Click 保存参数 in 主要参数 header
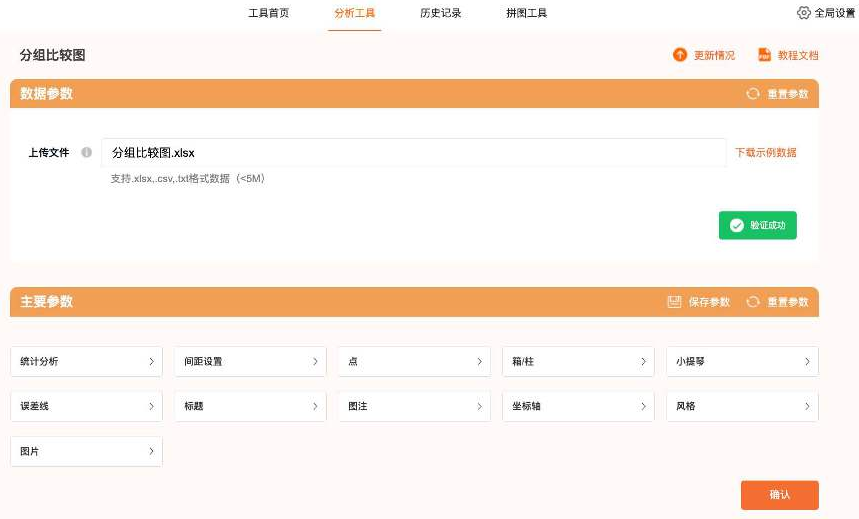 (709, 302)
